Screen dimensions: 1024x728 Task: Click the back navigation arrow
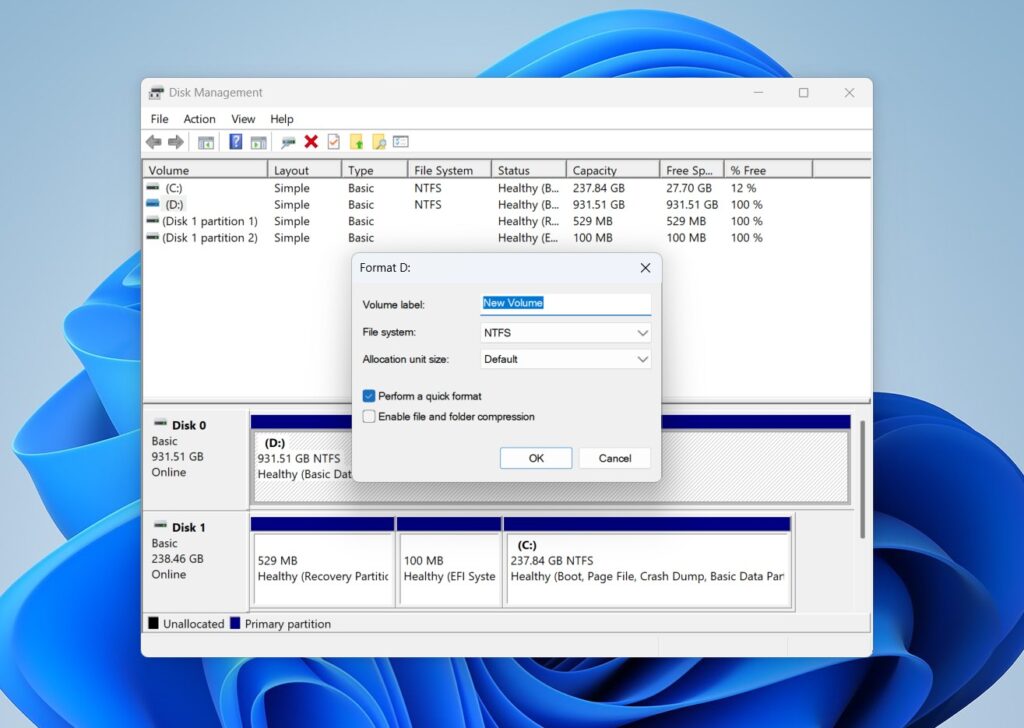153,141
